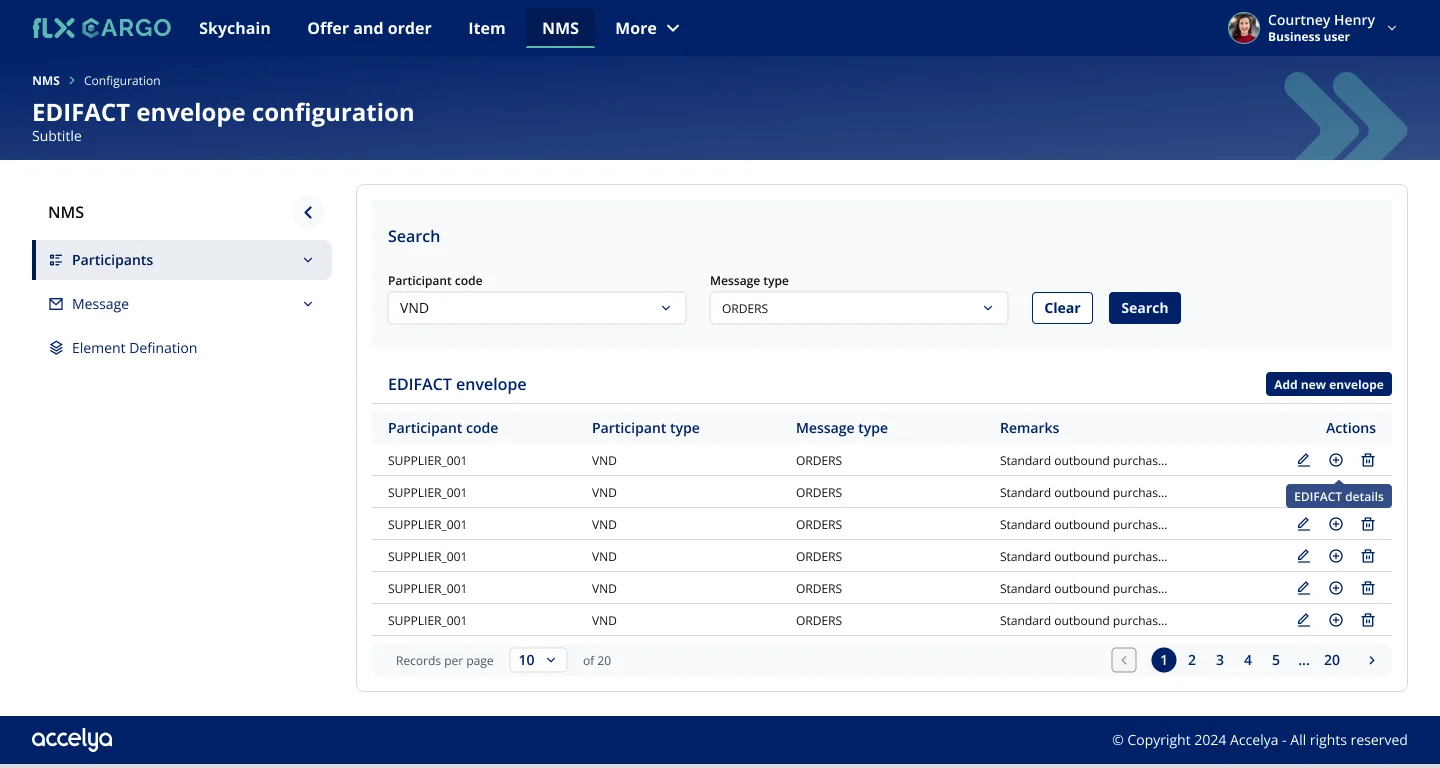Image resolution: width=1440 pixels, height=768 pixels.
Task: Click the accelya logo in the footer
Action: (72, 740)
